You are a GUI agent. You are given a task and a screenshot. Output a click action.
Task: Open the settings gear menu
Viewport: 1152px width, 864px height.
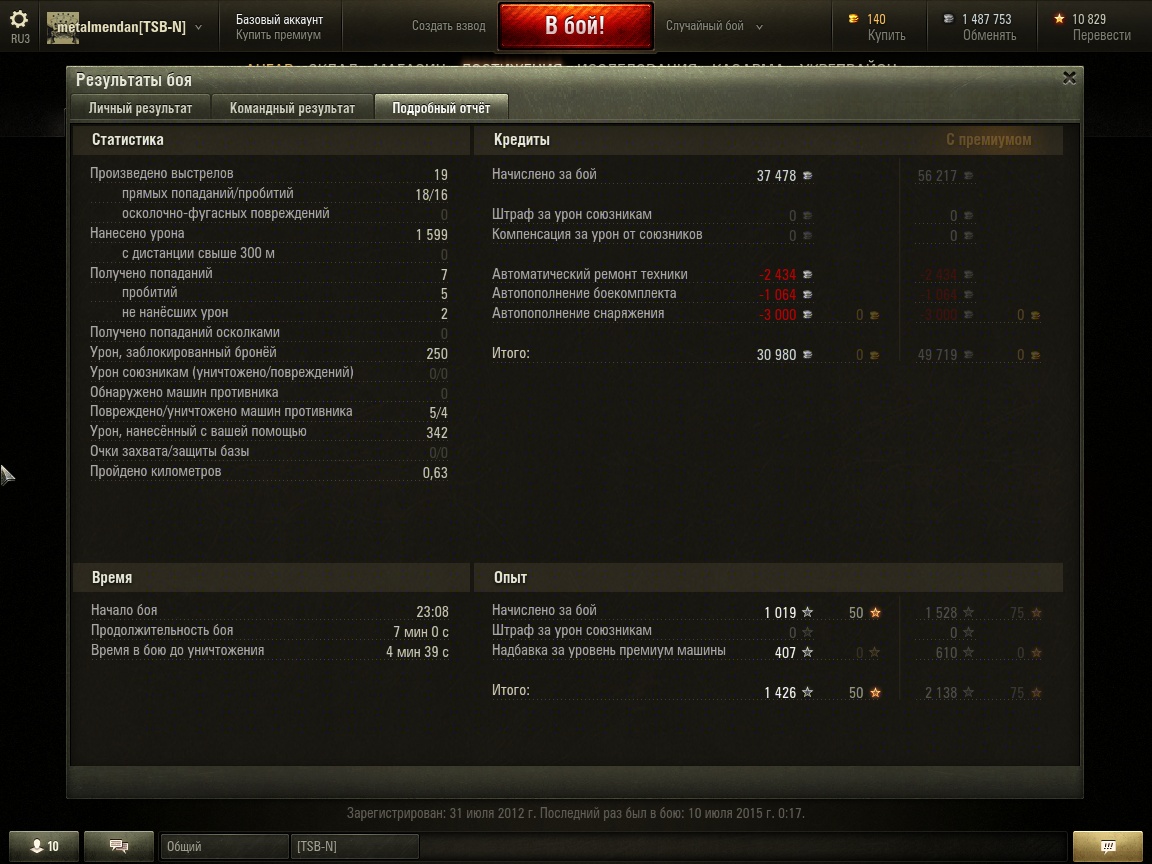[20, 20]
